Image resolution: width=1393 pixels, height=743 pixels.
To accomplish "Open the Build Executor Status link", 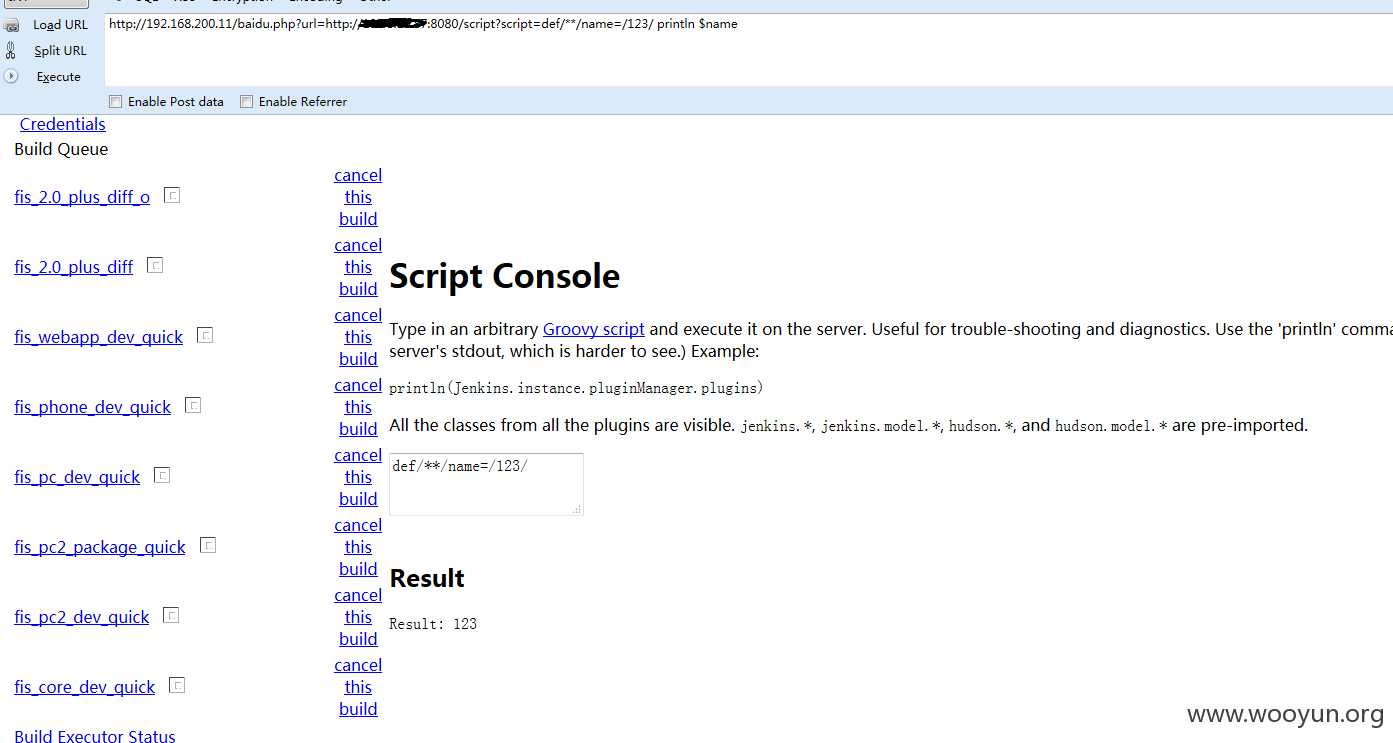I will tap(95, 736).
